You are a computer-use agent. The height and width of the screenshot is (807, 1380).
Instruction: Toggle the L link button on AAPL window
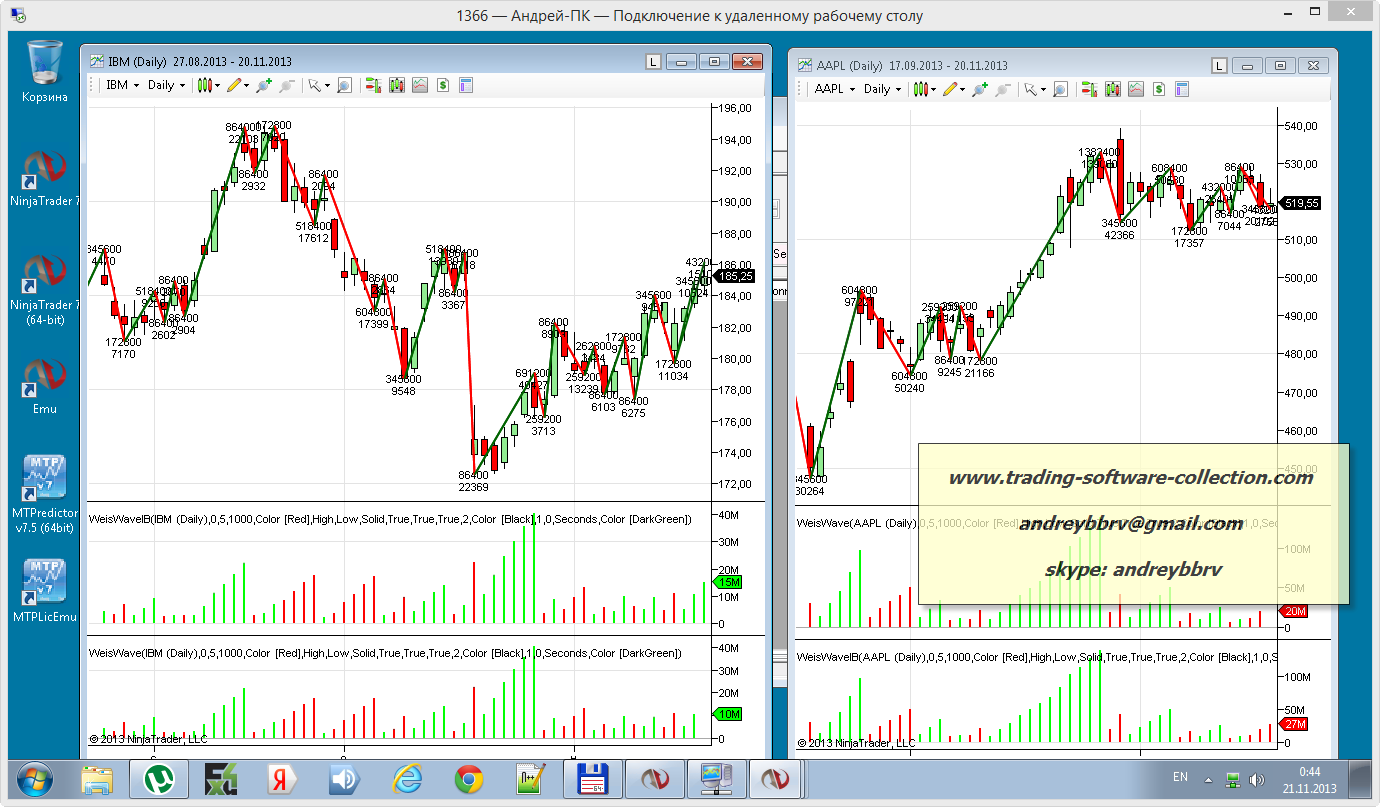(1218, 65)
